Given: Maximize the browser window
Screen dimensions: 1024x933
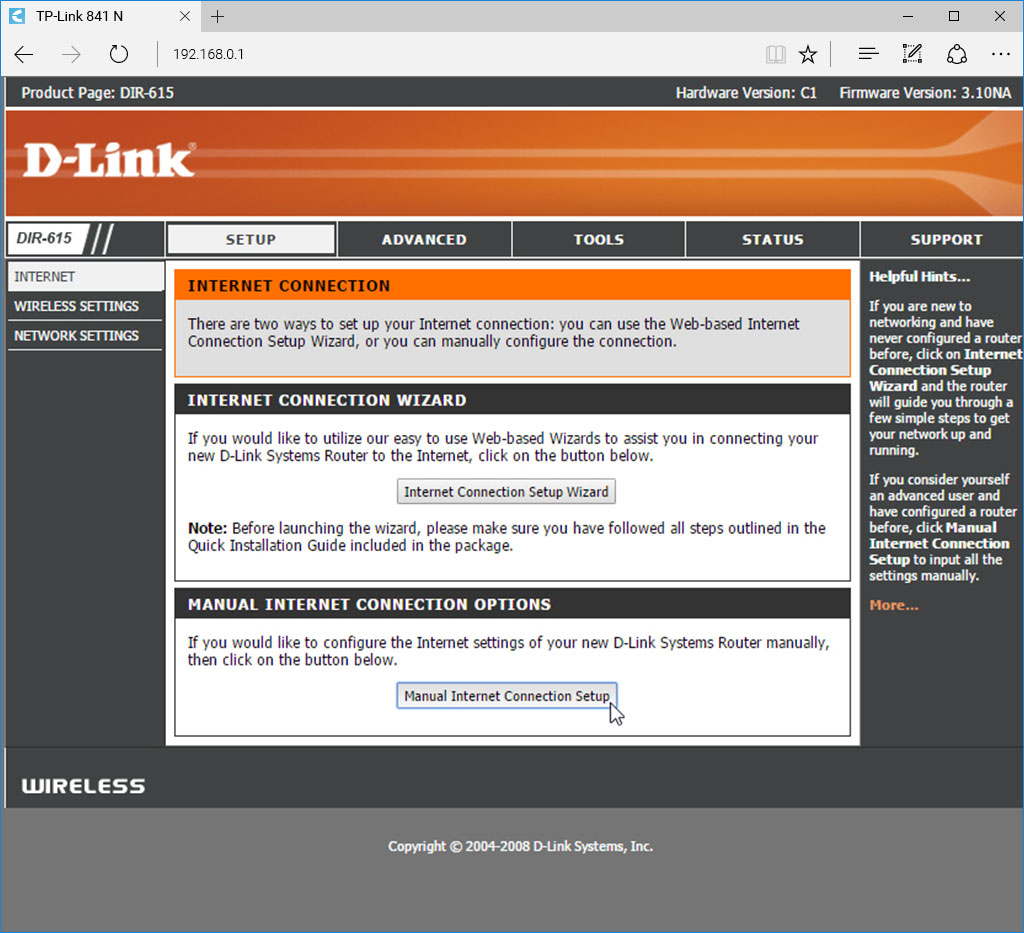Looking at the screenshot, I should pyautogui.click(x=954, y=16).
